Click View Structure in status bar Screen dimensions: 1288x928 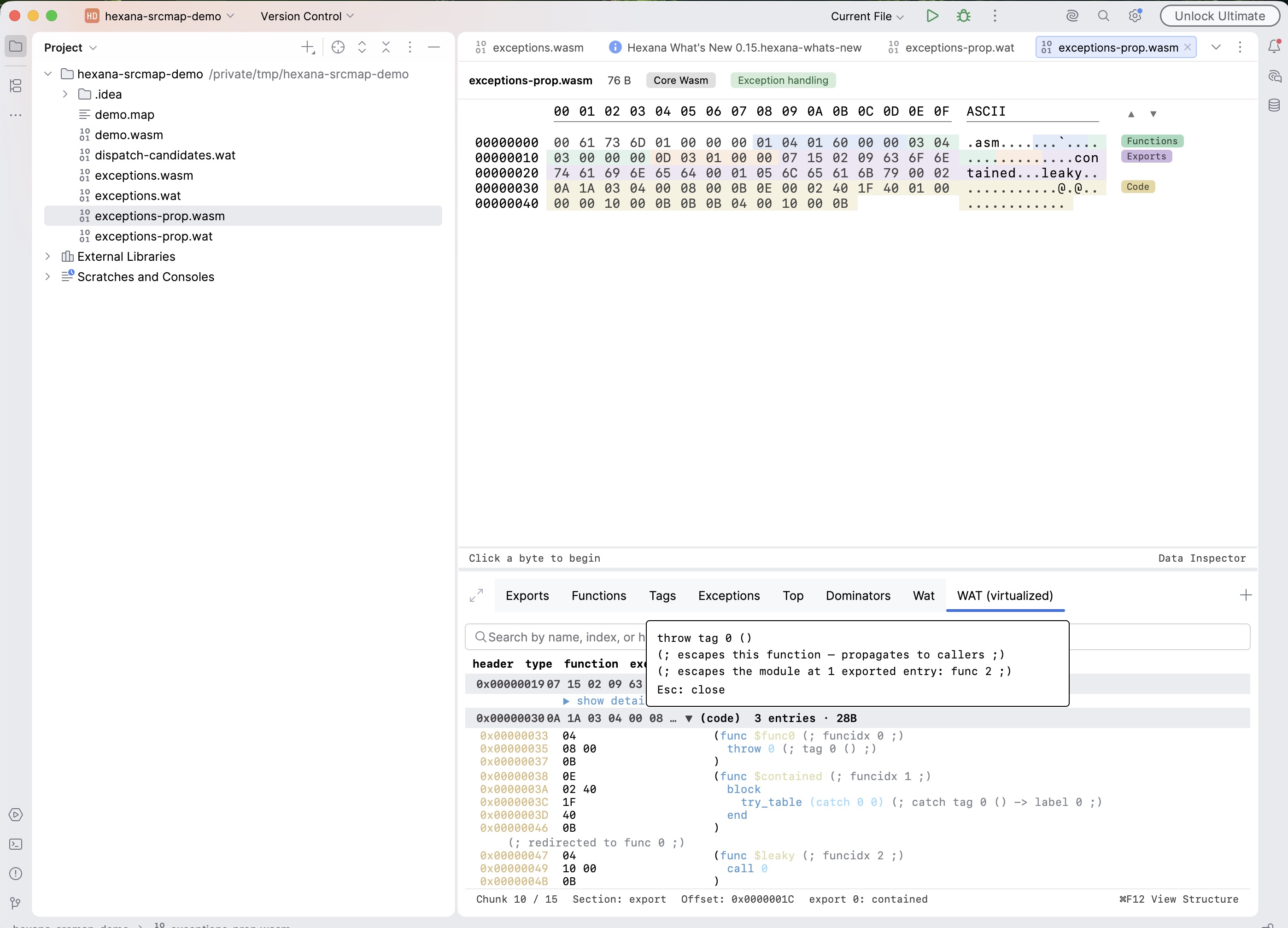tap(1179, 899)
